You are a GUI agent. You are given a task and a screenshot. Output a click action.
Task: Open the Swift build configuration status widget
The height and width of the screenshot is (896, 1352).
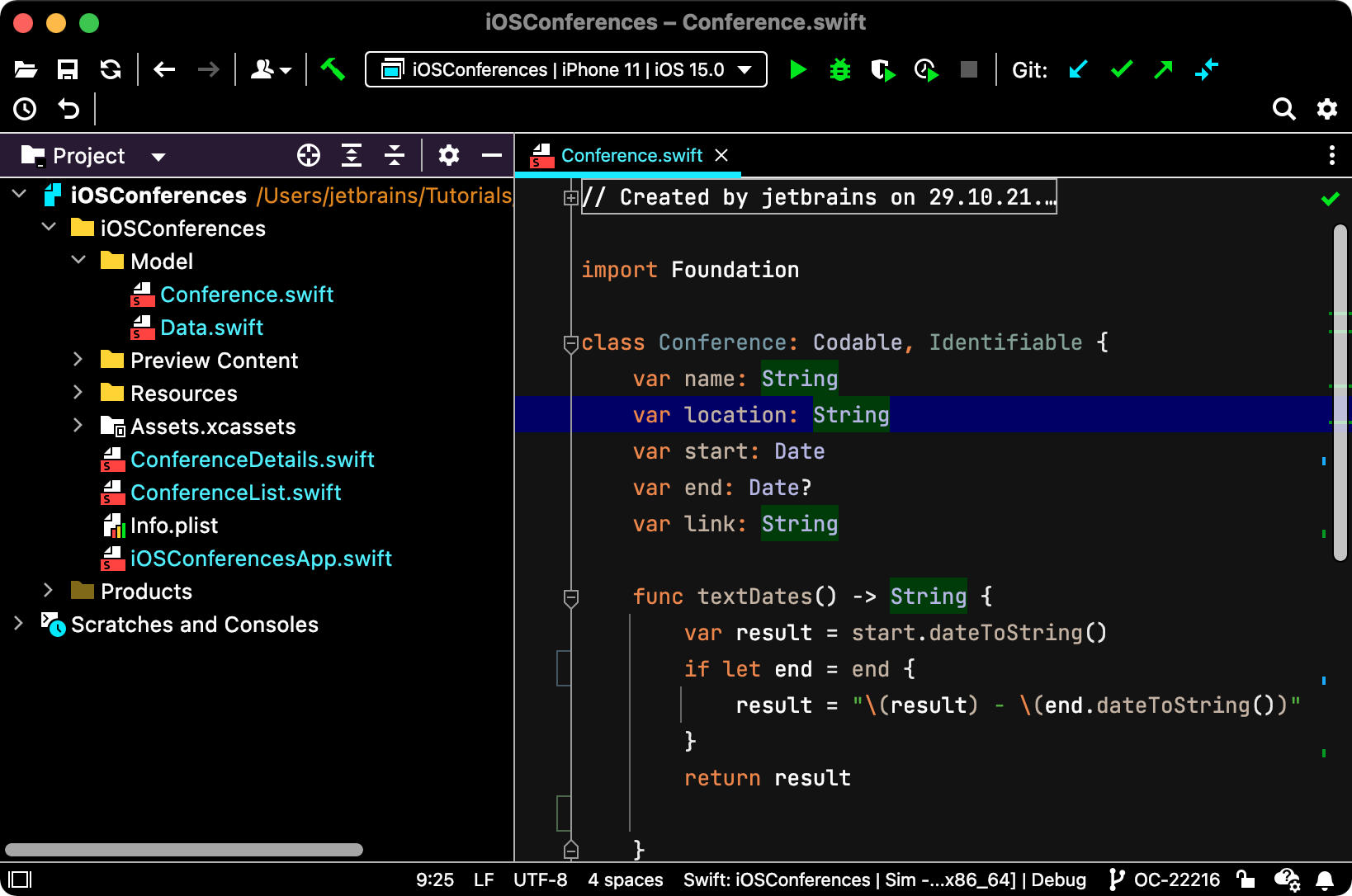[x=885, y=879]
